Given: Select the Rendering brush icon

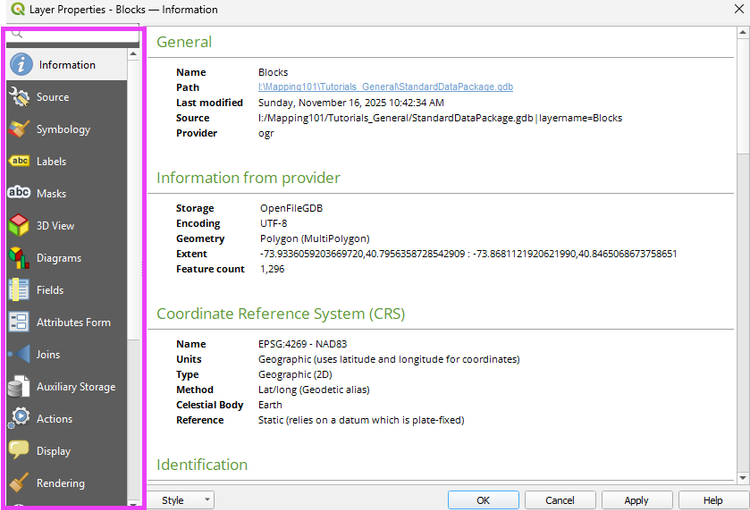Looking at the screenshot, I should pyautogui.click(x=19, y=483).
